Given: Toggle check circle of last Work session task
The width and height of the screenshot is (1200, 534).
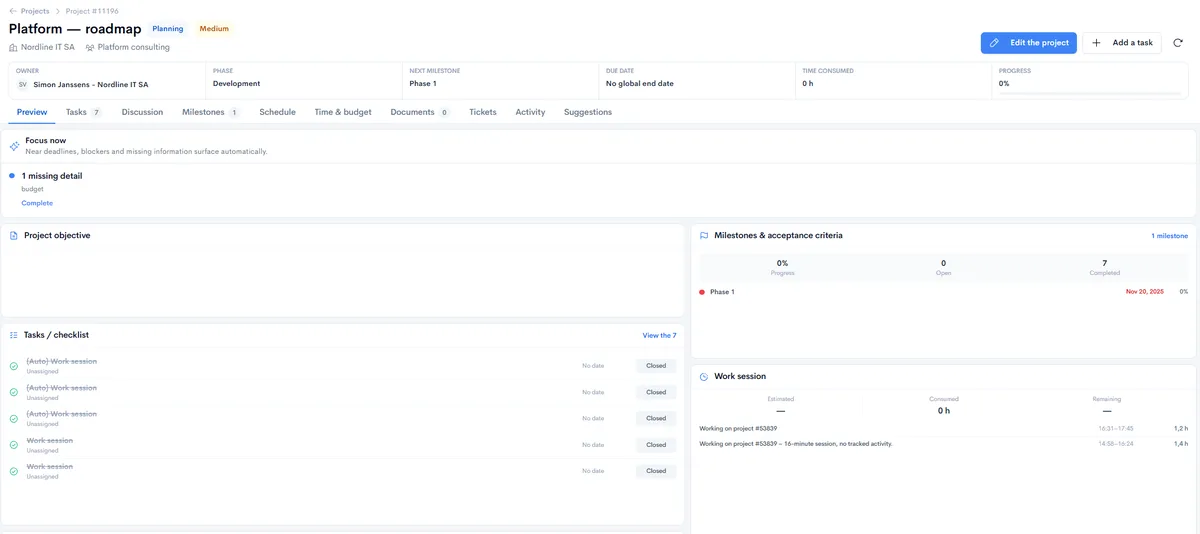Looking at the screenshot, I should tap(14, 471).
